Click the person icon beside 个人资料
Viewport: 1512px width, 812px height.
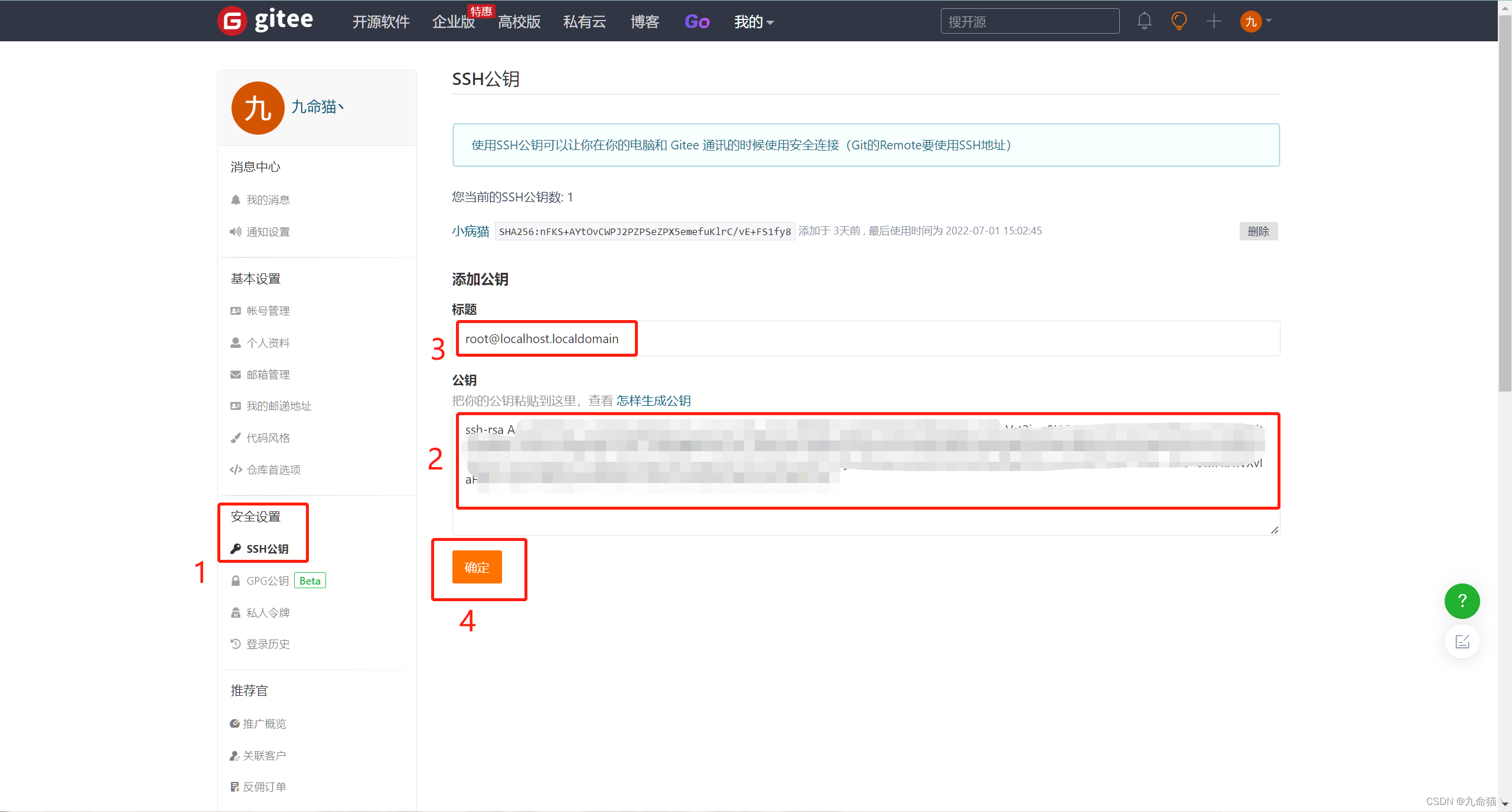(x=236, y=343)
